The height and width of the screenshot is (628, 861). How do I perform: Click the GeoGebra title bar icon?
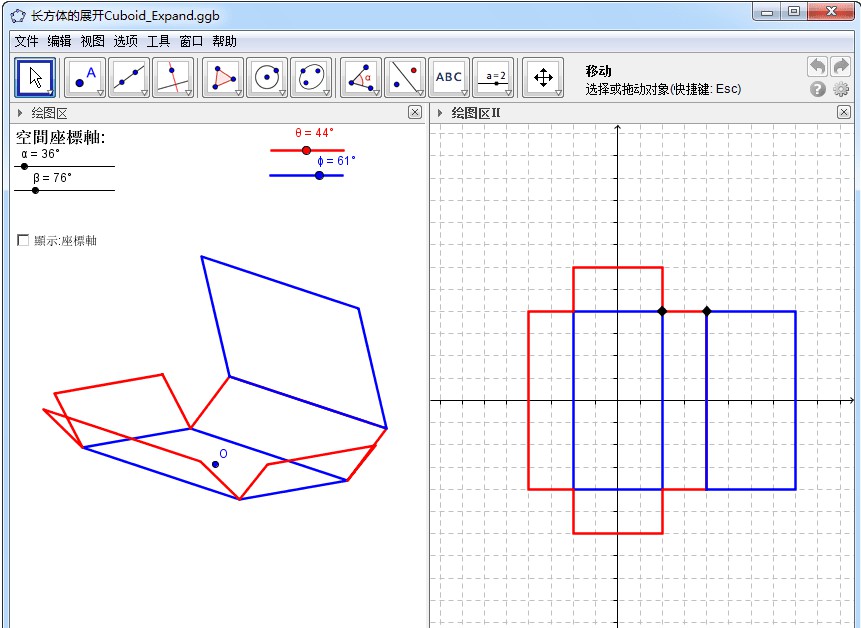(x=18, y=16)
